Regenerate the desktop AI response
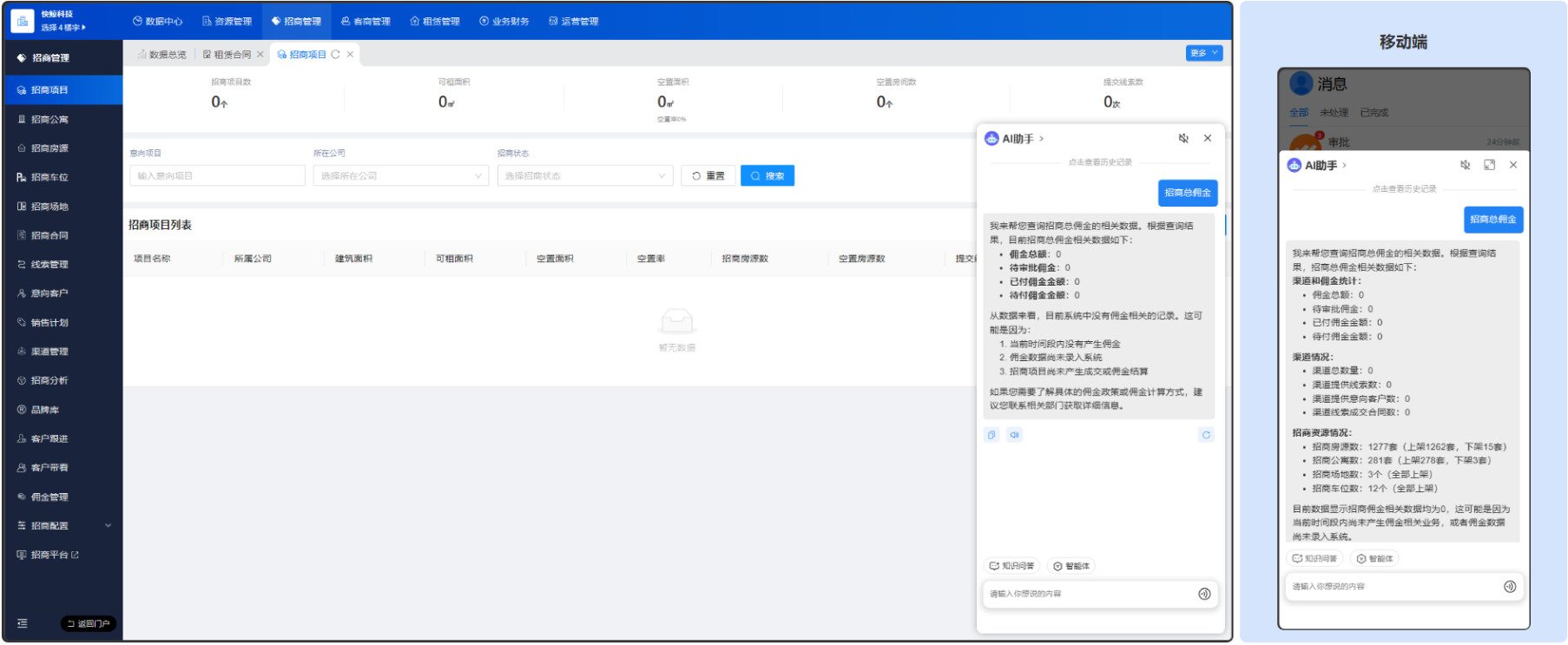 coord(1206,435)
